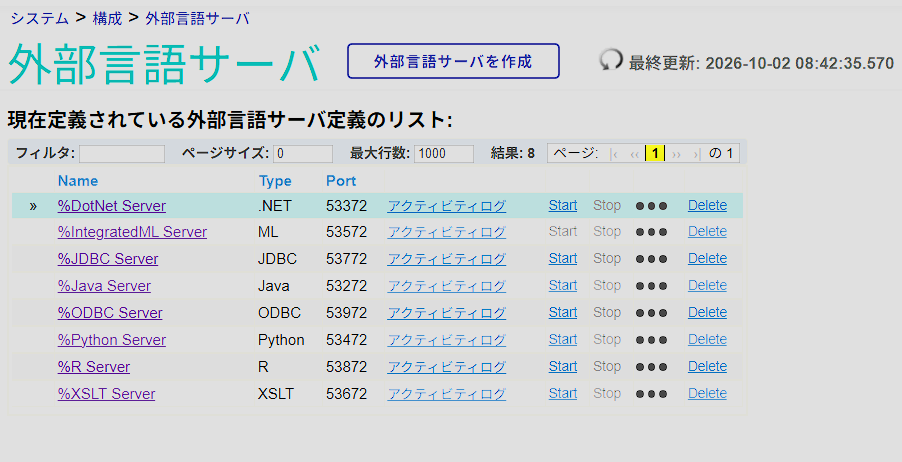Open the three-dot menu for %R Server
This screenshot has width=902, height=462.
(651, 368)
